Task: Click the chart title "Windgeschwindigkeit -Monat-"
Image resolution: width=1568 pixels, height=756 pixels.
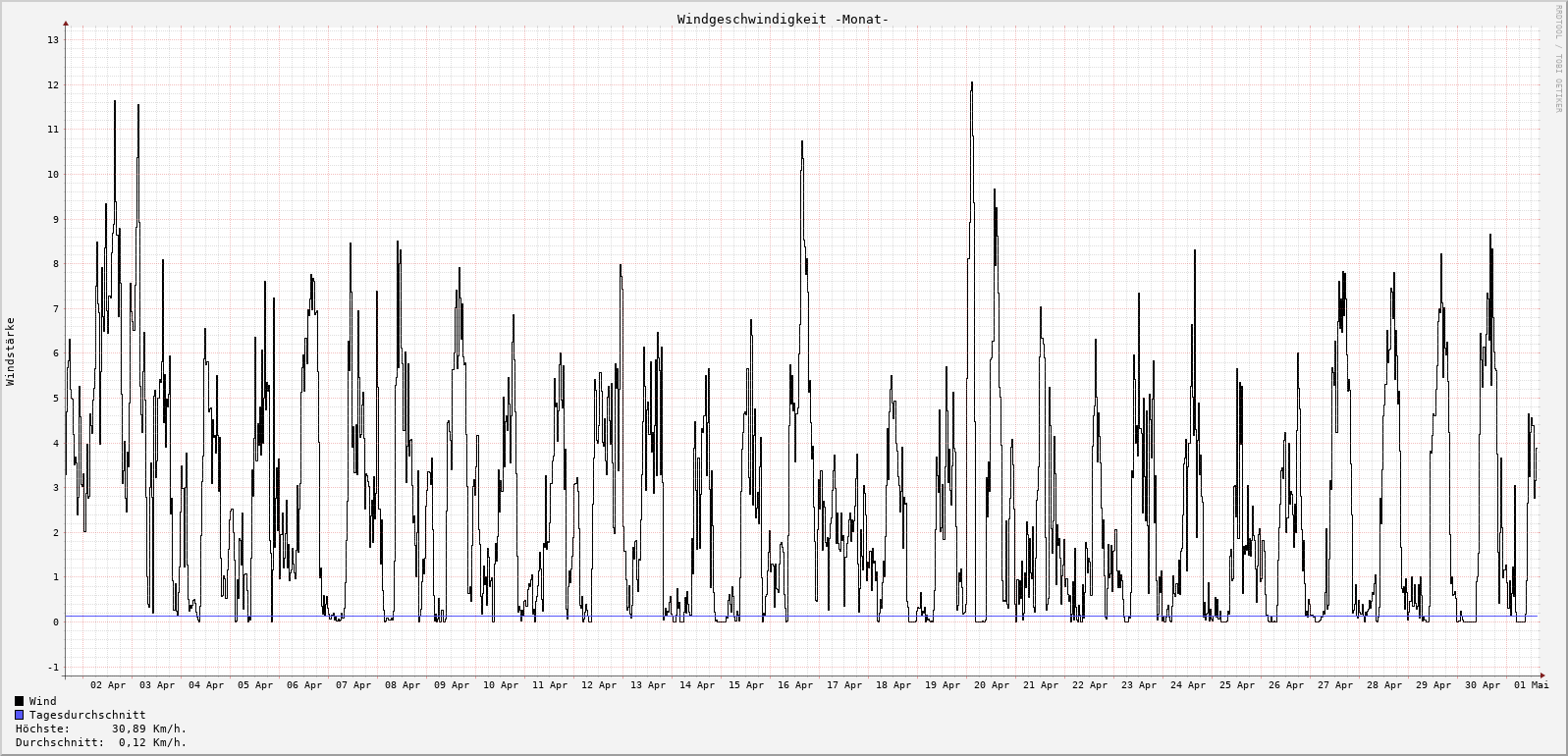Action: (x=783, y=19)
